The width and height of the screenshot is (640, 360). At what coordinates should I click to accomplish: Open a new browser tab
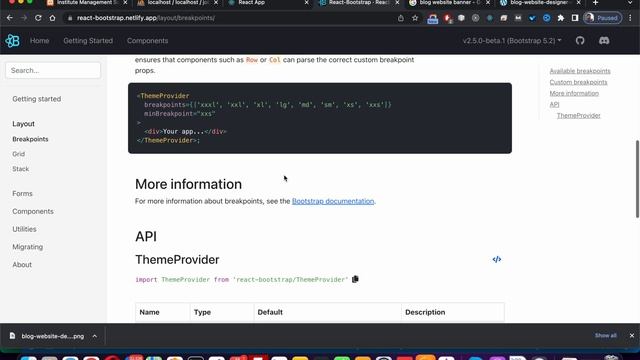point(596,3)
